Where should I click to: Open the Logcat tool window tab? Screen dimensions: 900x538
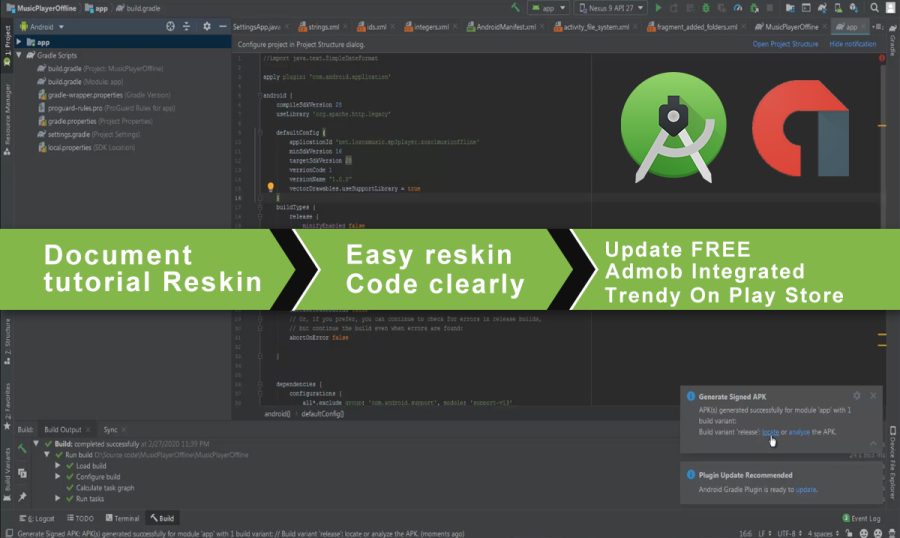(x=37, y=518)
